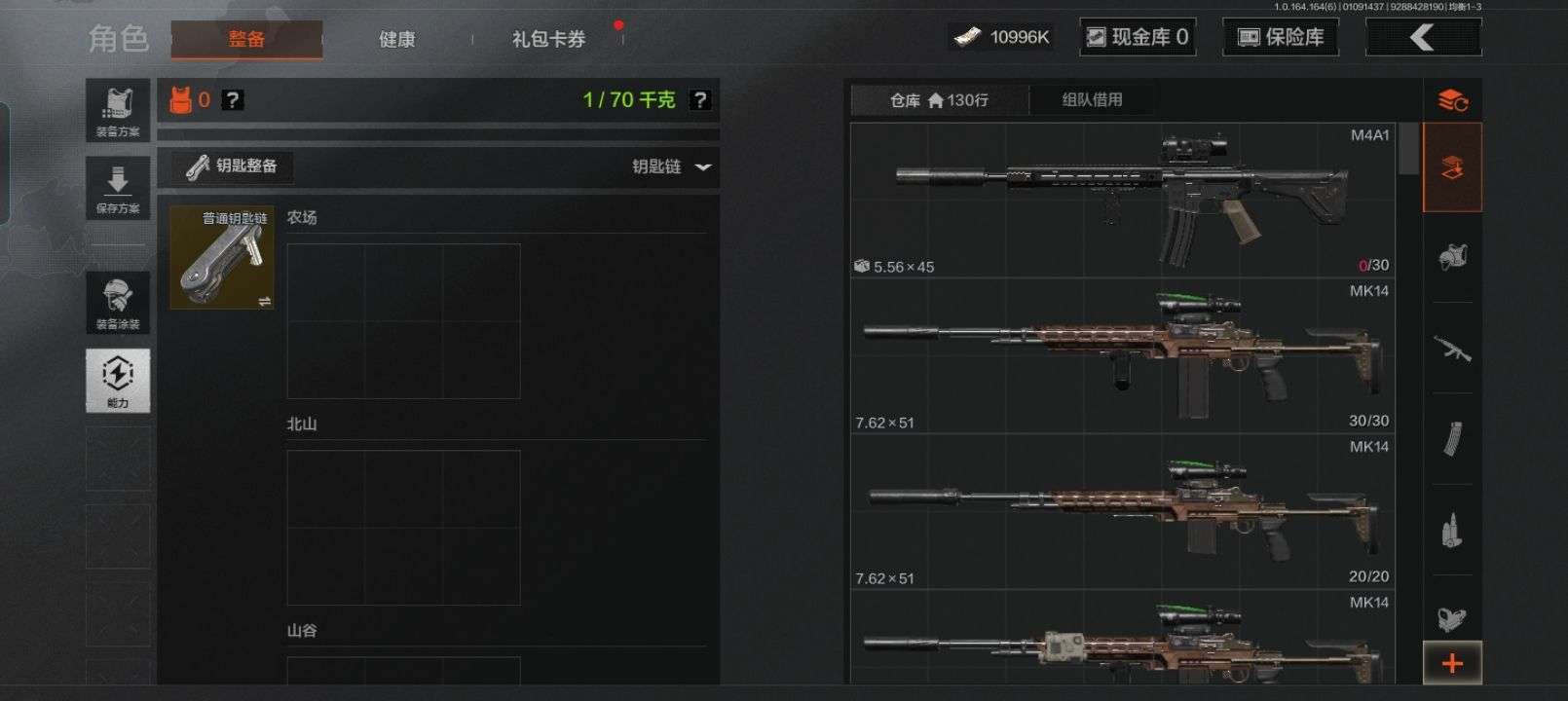Filter warehouse by ammo bullets icon
Image resolution: width=1568 pixels, height=701 pixels.
click(x=1452, y=529)
